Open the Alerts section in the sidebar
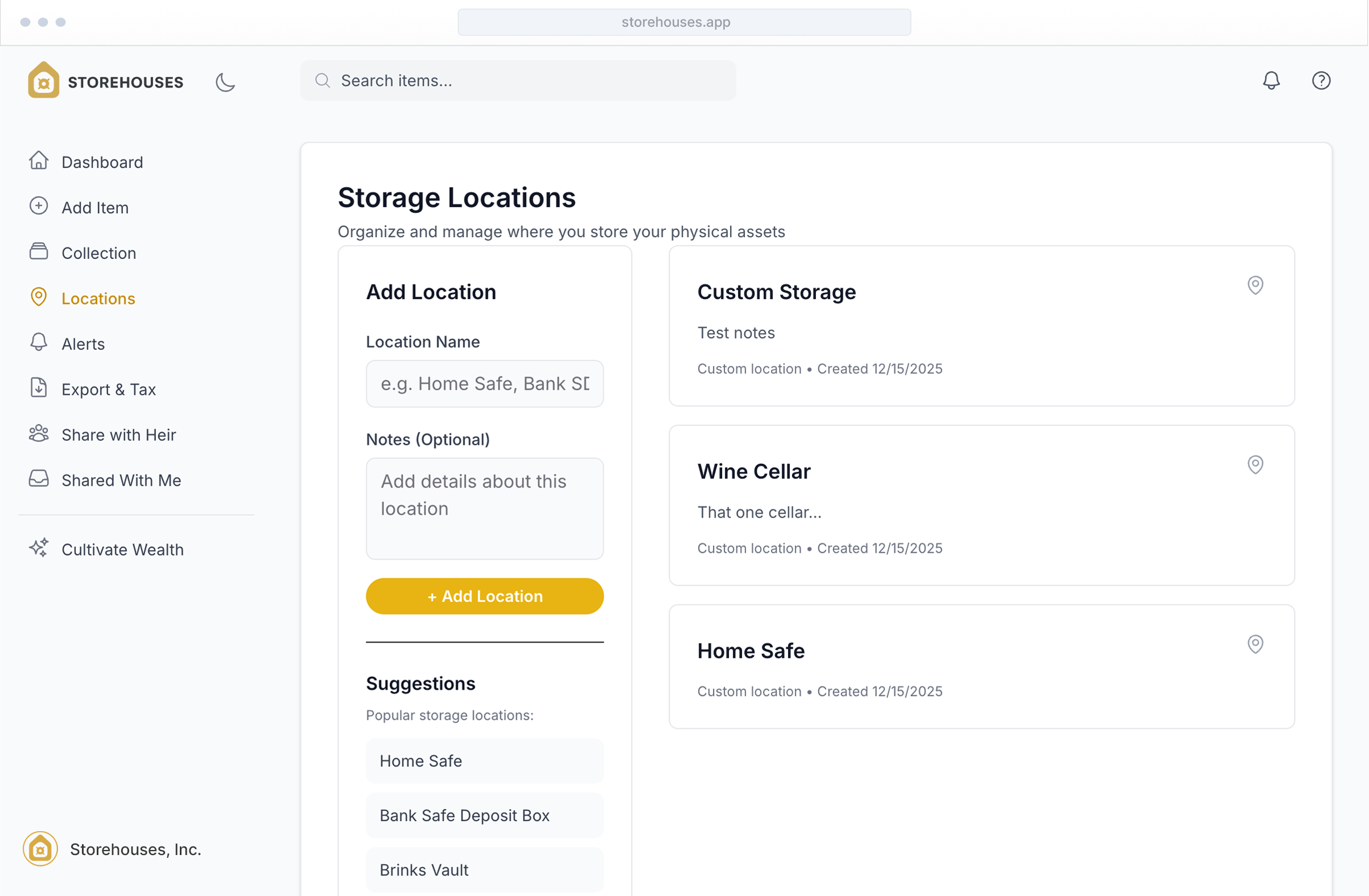Screen dimensions: 1369x896 [83, 344]
